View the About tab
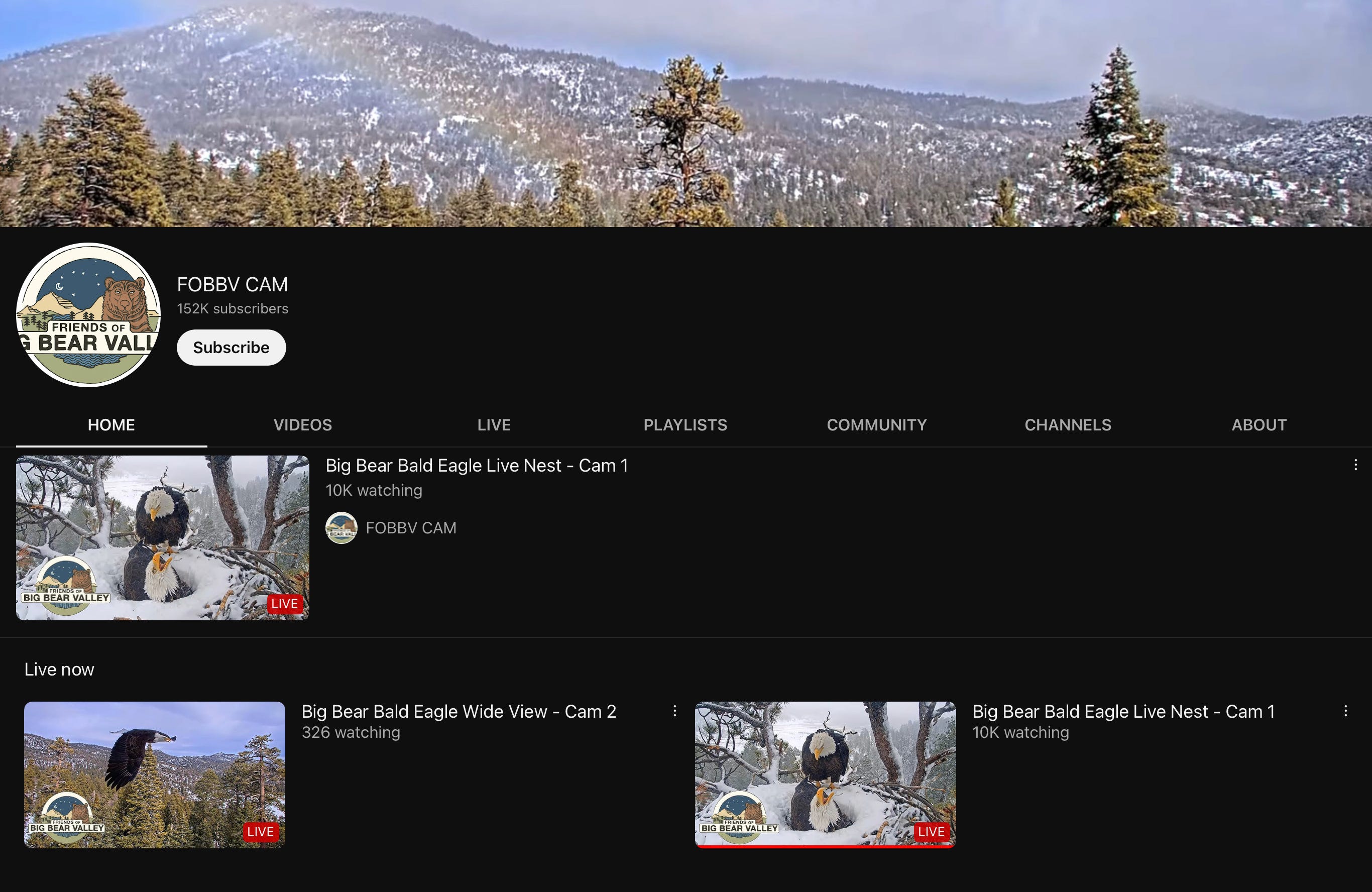The height and width of the screenshot is (892, 1372). 1259,425
